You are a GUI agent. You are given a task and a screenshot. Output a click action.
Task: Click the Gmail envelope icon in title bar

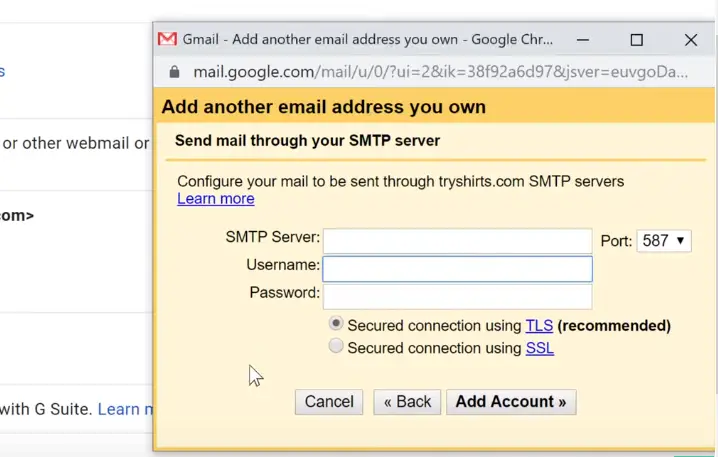click(x=167, y=39)
